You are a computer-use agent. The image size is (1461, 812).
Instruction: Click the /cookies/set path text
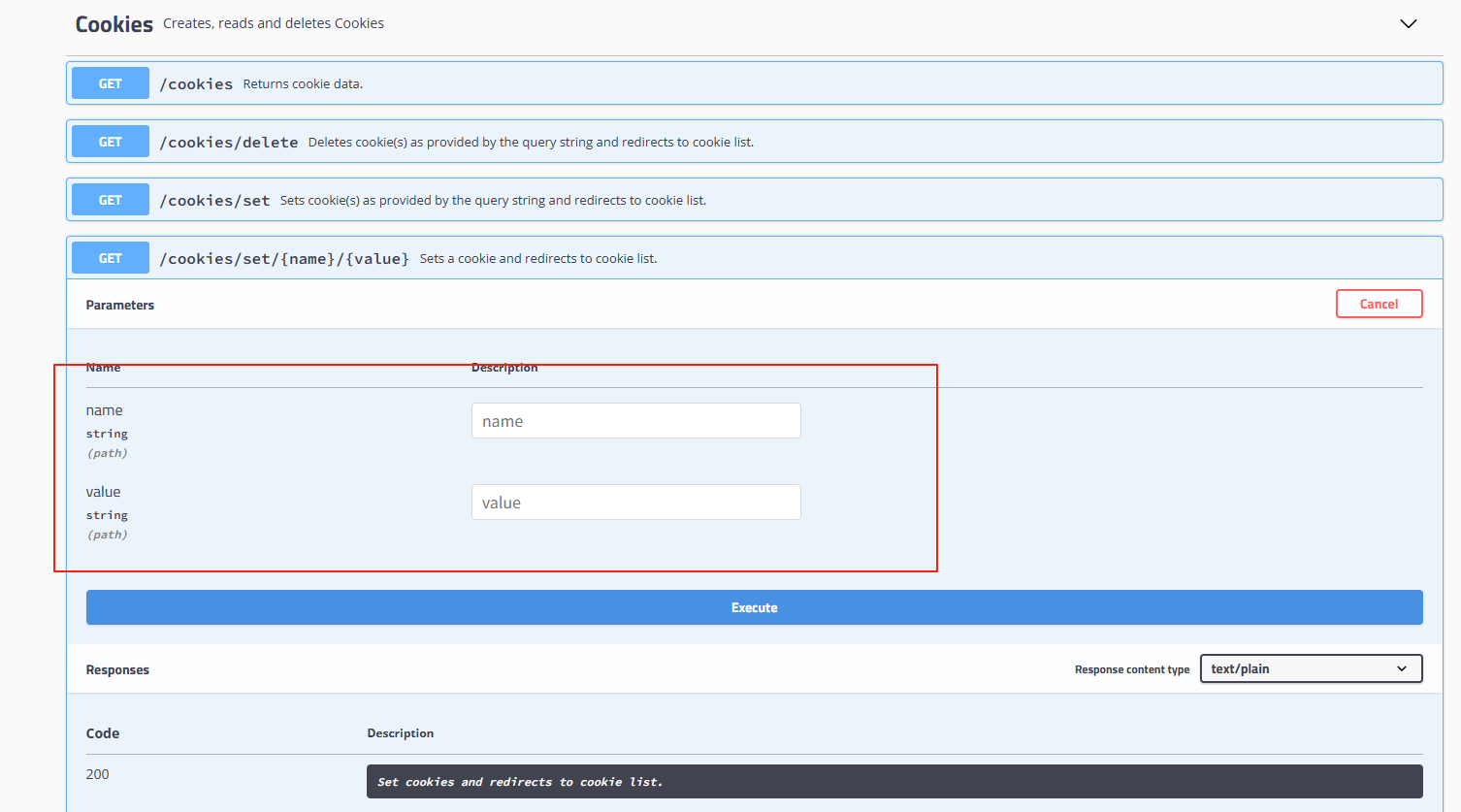(214, 201)
